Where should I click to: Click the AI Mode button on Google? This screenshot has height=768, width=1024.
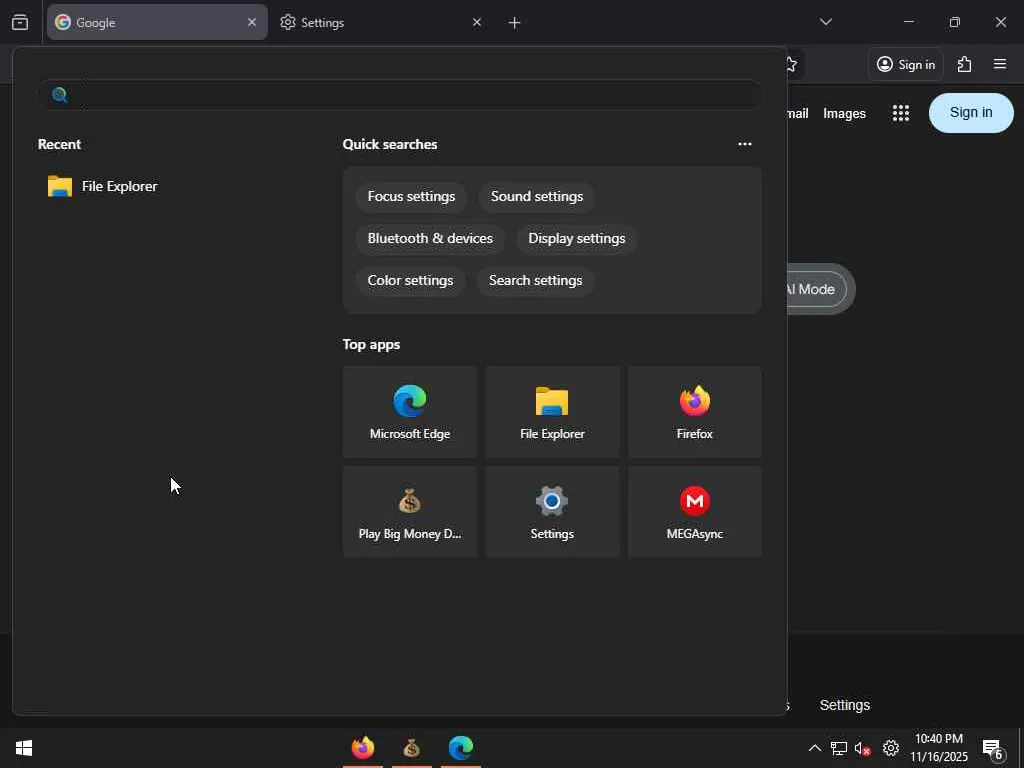coord(818,289)
